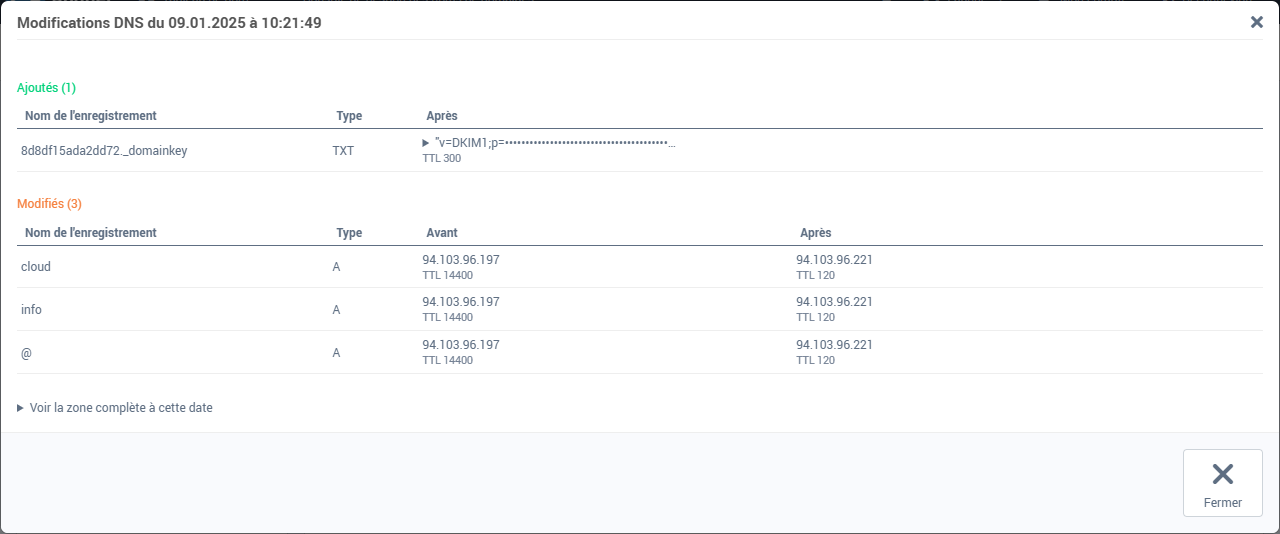
Task: Select the 8d8df15ada2dd72._domainkey record name
Action: pyautogui.click(x=104, y=151)
